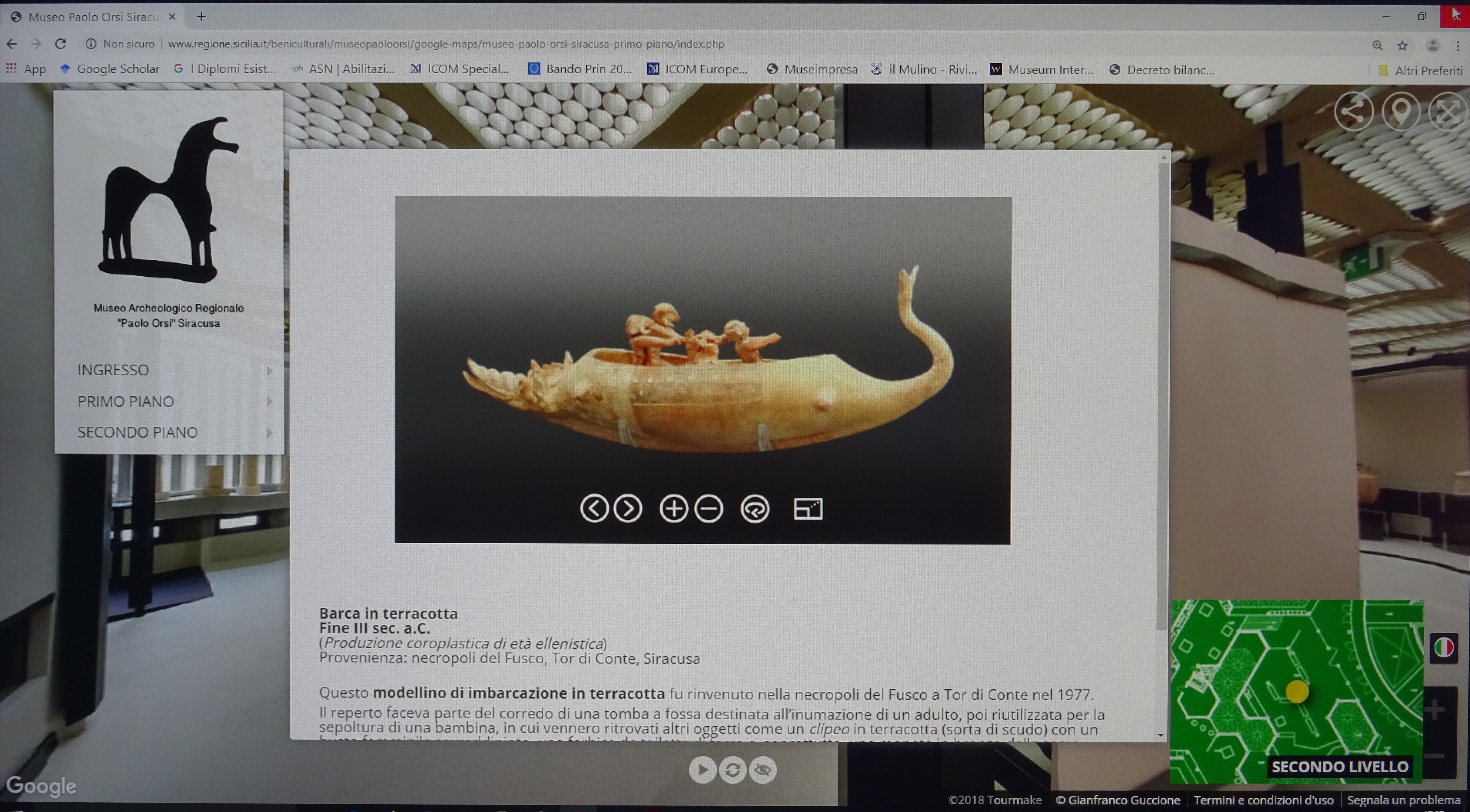Expand the SECONDO PIANO submenu

click(x=269, y=432)
